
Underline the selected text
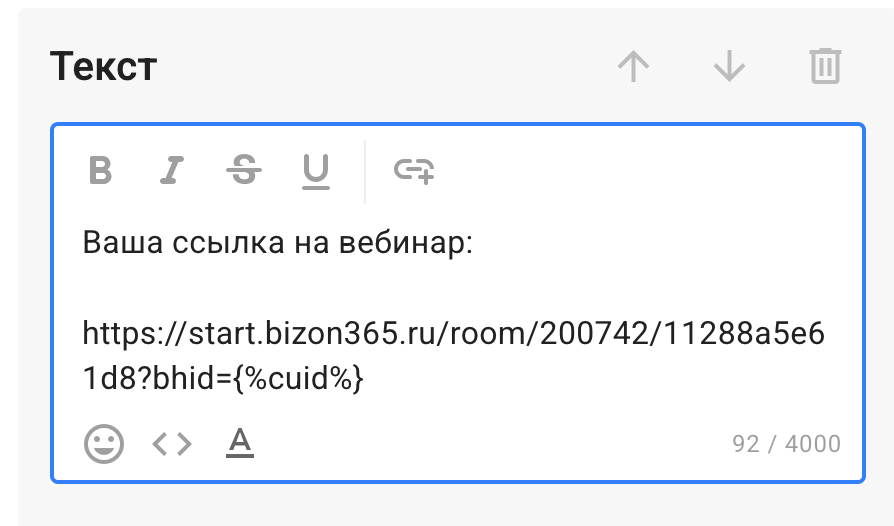[316, 171]
